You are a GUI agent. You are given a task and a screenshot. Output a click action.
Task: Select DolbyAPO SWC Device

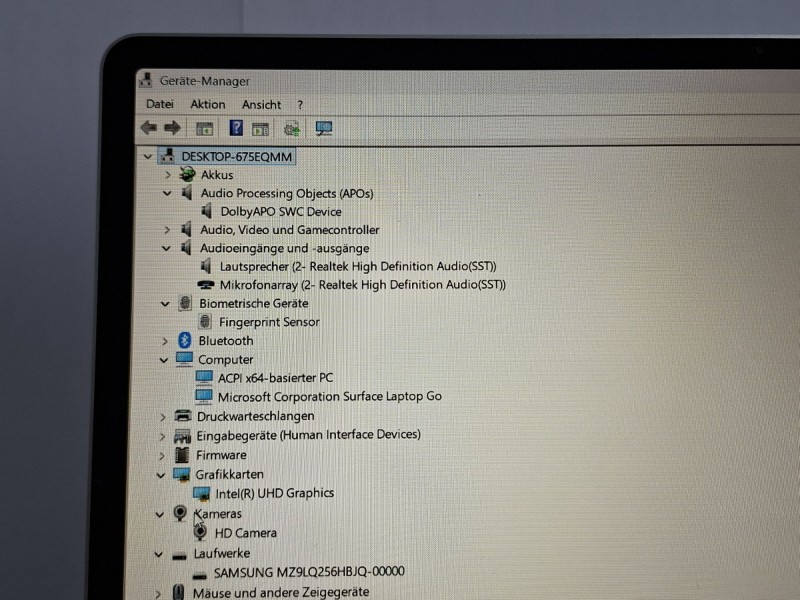click(x=281, y=212)
